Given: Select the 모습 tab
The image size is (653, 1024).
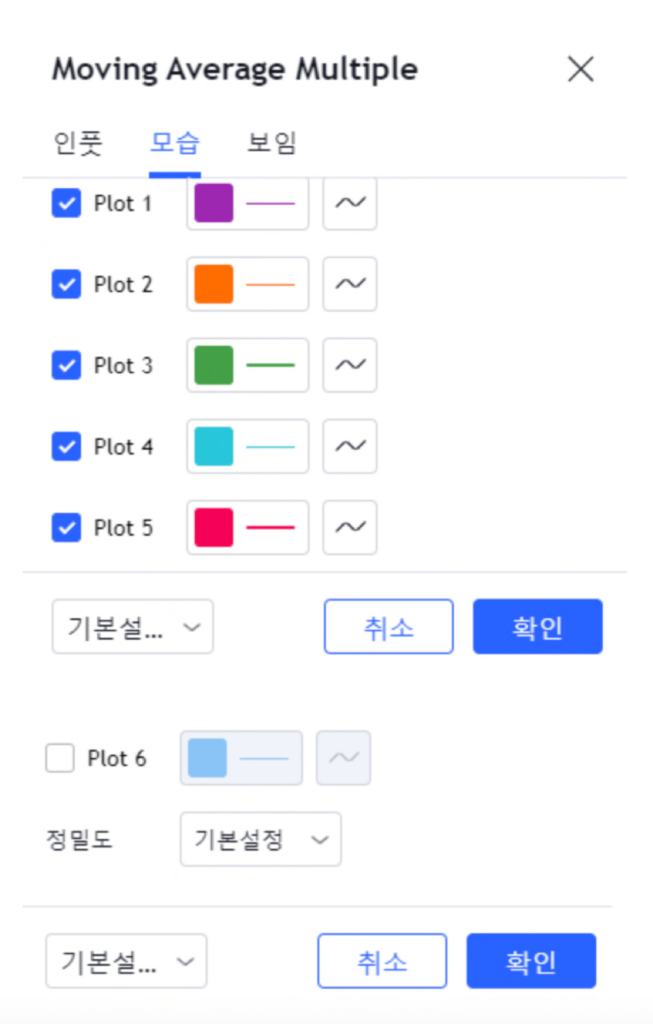Looking at the screenshot, I should tap(174, 143).
